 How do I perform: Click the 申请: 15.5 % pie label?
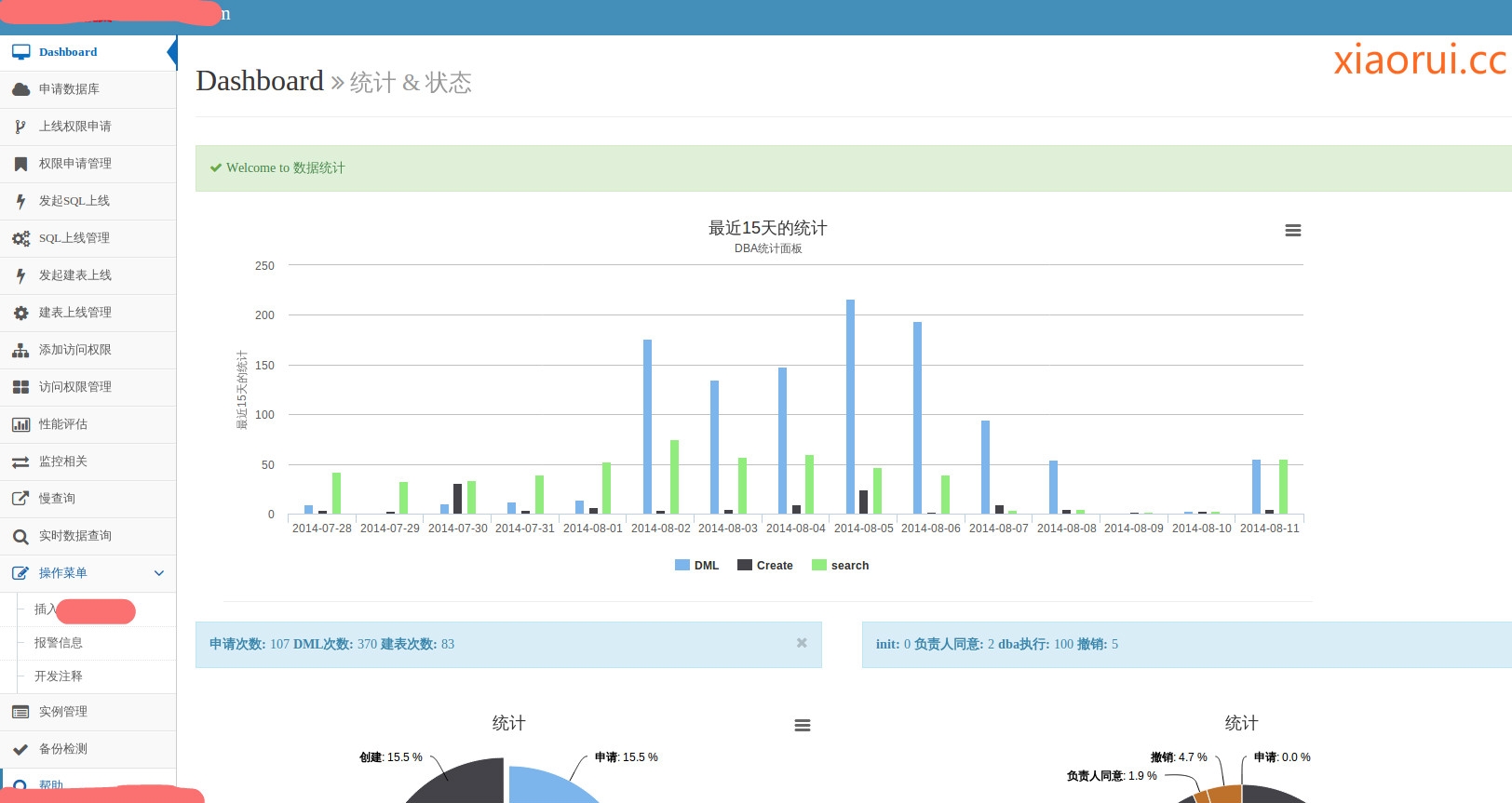point(627,757)
